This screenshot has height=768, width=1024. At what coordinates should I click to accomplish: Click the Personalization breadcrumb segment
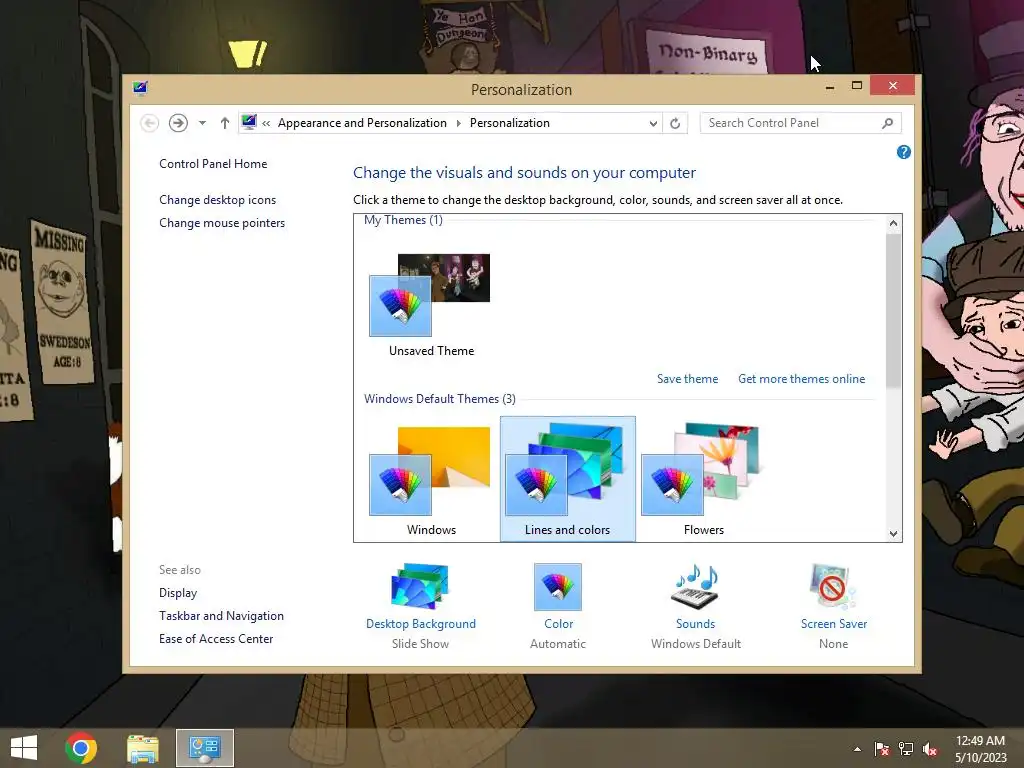click(509, 123)
